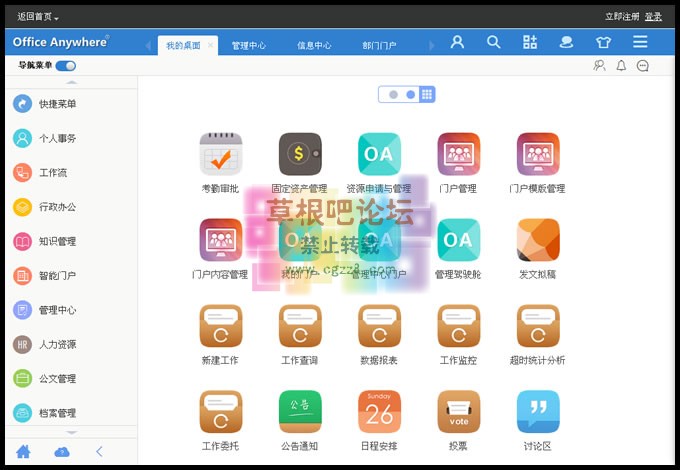
Task: Open the hamburger menu in header
Action: point(640,42)
